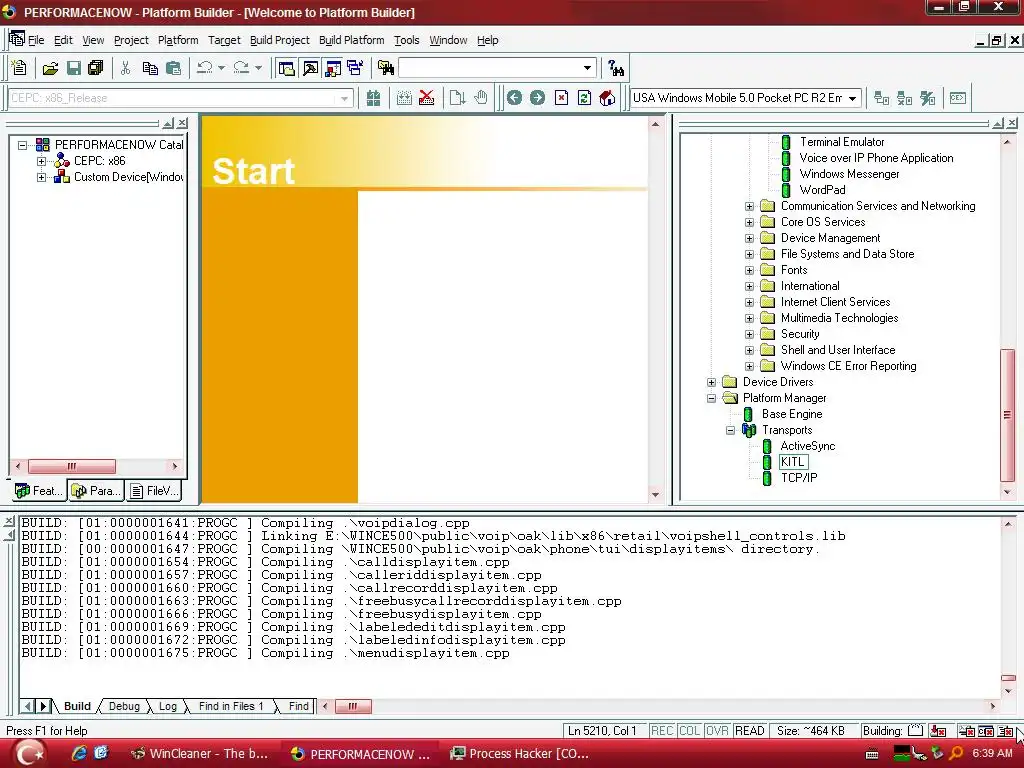Click the Save floppy disk icon
Image resolution: width=1024 pixels, height=768 pixels.
74,68
